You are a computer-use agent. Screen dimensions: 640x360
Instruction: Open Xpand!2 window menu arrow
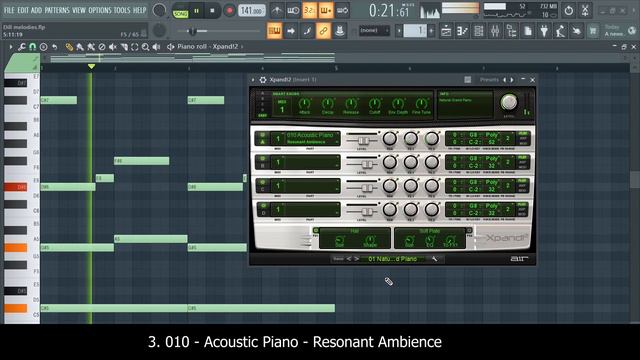253,80
